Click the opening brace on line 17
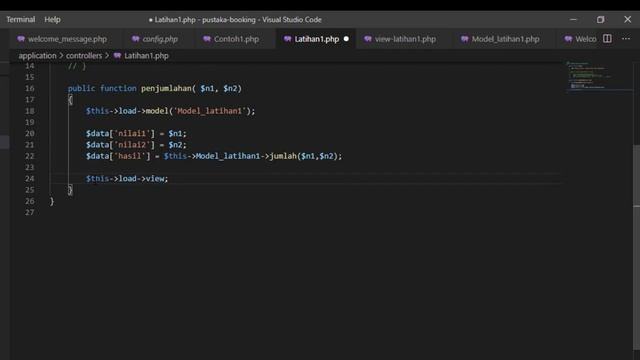The width and height of the screenshot is (640, 360). [70, 100]
